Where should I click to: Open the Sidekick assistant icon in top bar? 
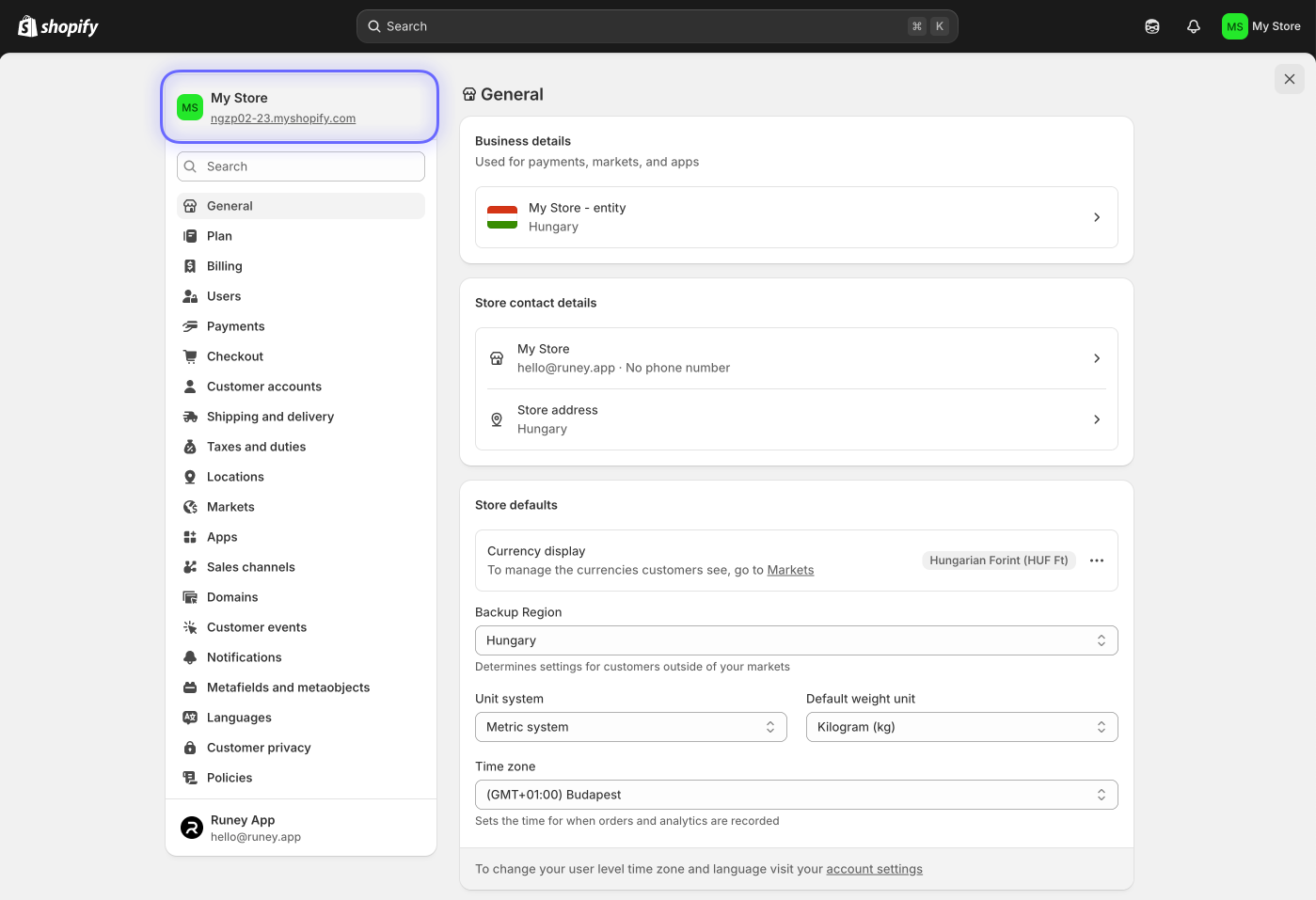[1152, 26]
